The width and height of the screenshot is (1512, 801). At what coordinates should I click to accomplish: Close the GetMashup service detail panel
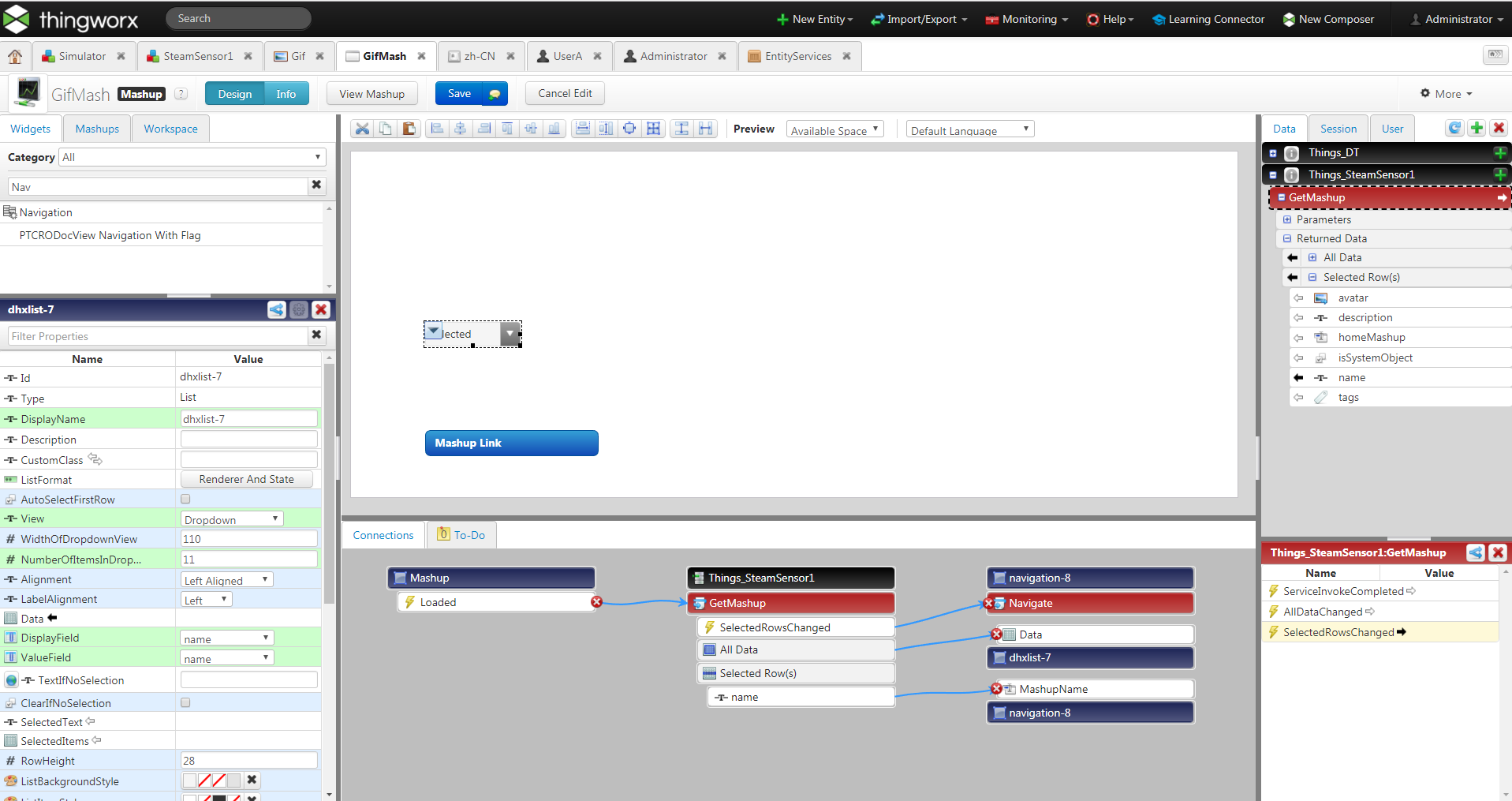1498,552
